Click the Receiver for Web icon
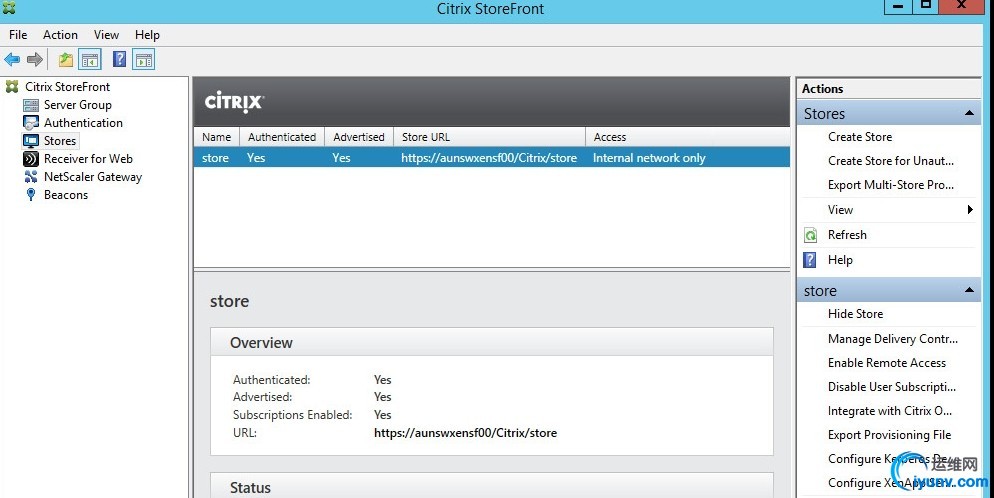The height and width of the screenshot is (498, 994). pyautogui.click(x=30, y=158)
